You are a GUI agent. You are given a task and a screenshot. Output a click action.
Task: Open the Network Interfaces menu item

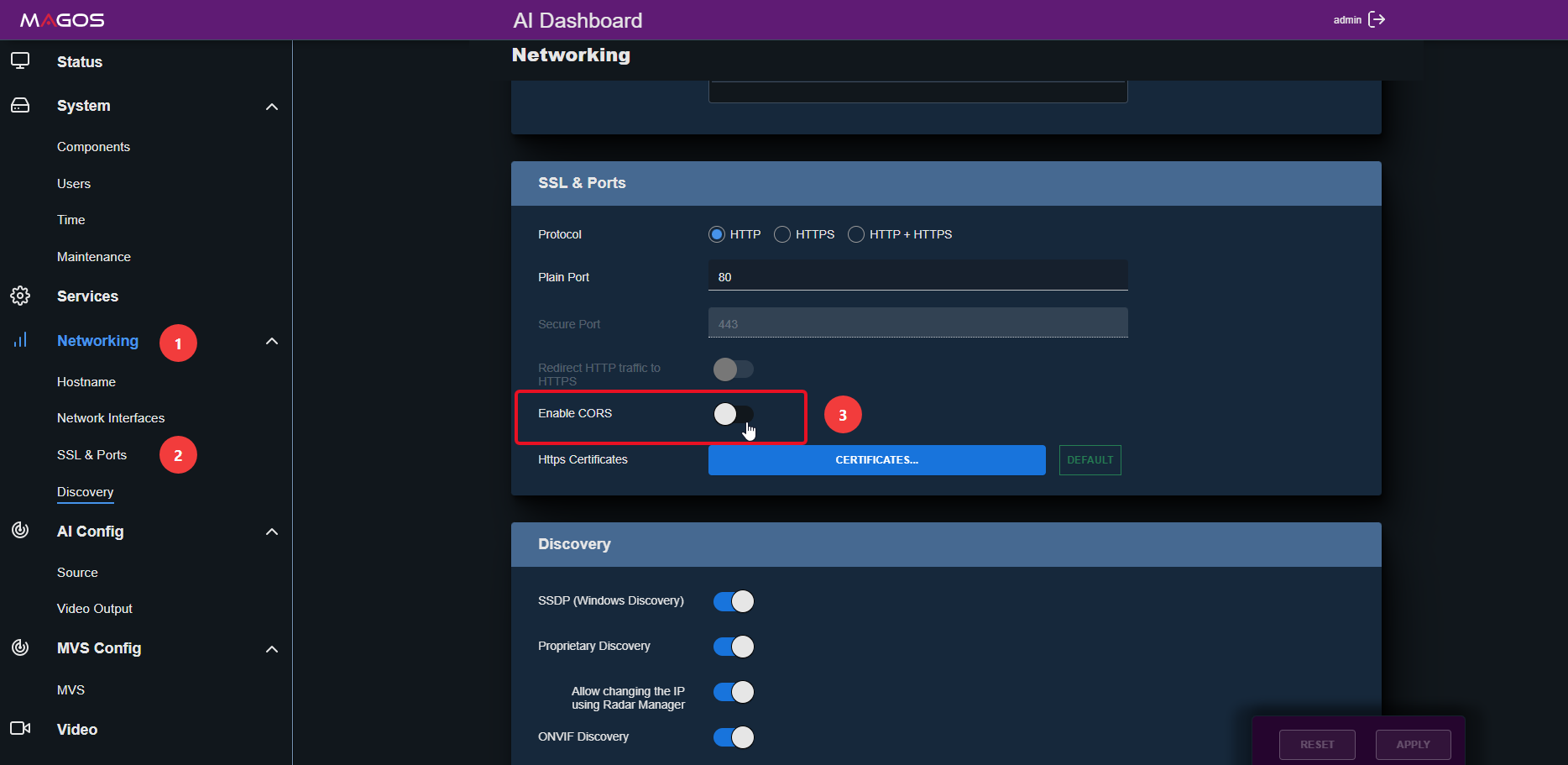(x=111, y=417)
